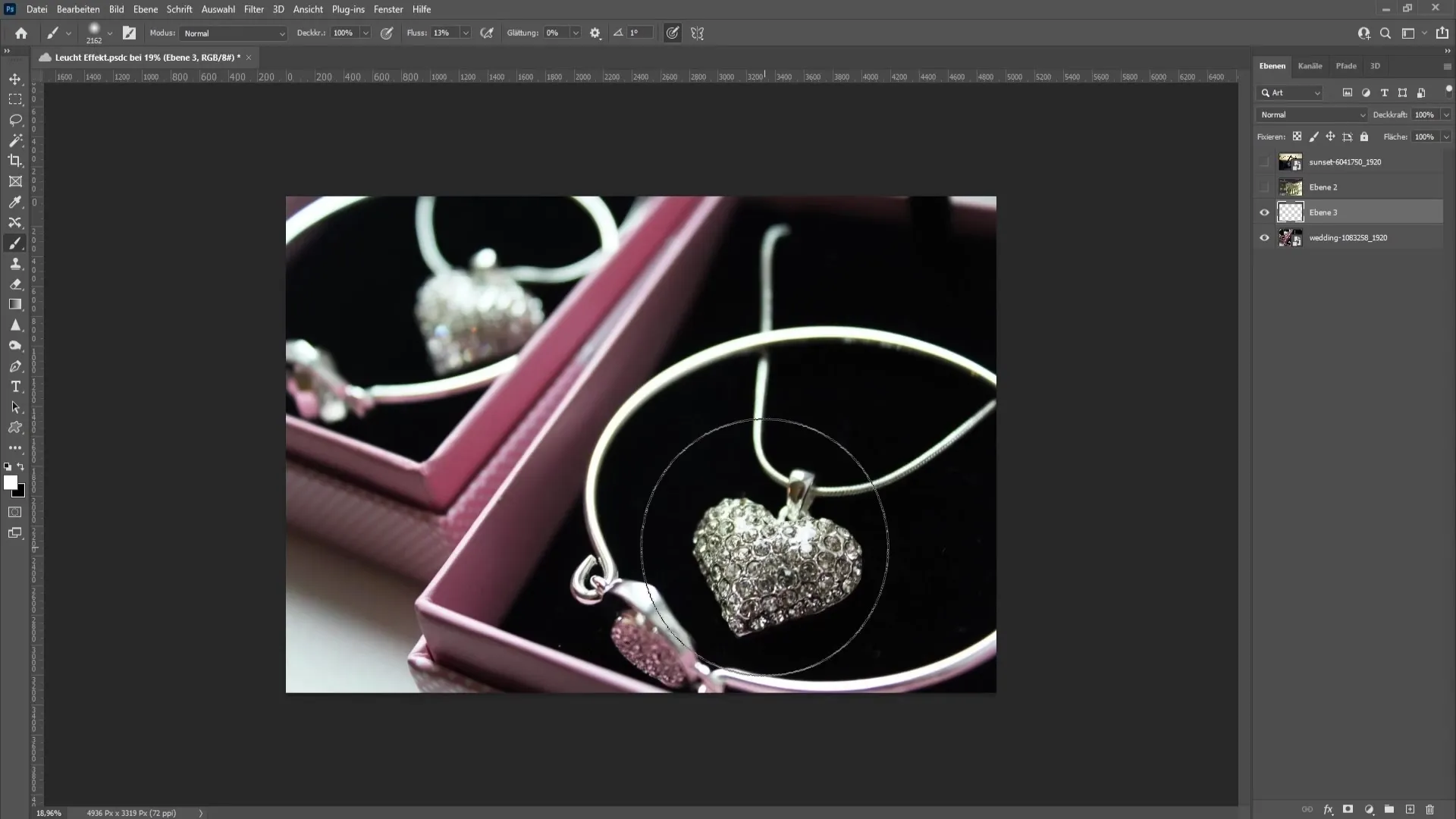Switch to the Kanäle tab

(1310, 65)
